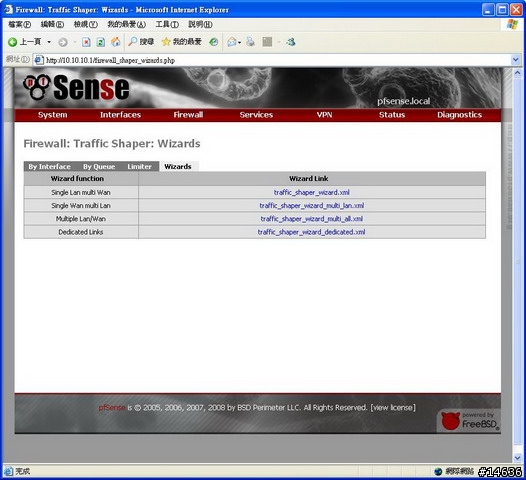Open the Diagnostics navigation menu
This screenshot has width=526, height=480.
pyautogui.click(x=460, y=115)
